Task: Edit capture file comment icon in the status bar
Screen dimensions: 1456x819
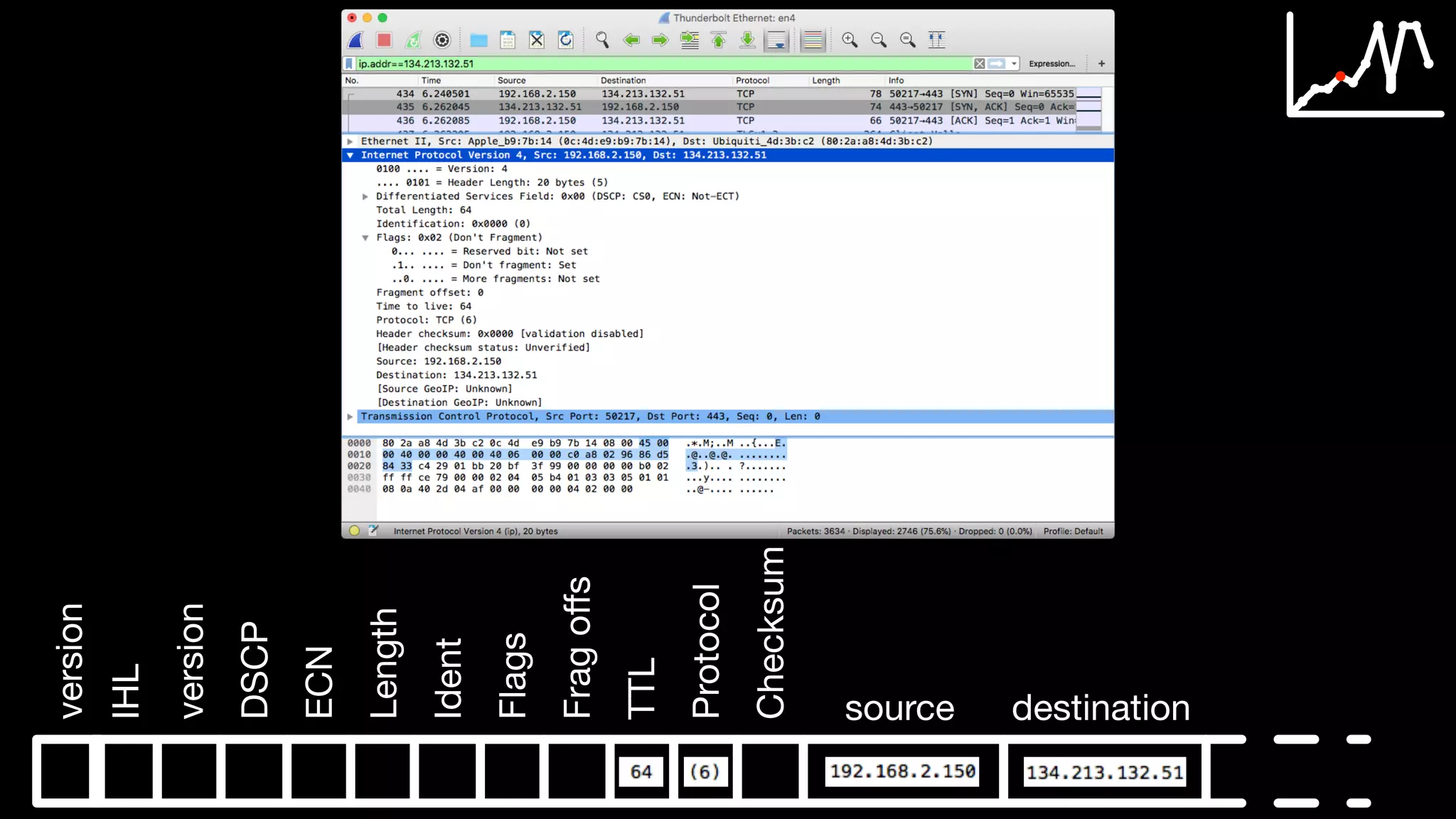Action: point(373,530)
